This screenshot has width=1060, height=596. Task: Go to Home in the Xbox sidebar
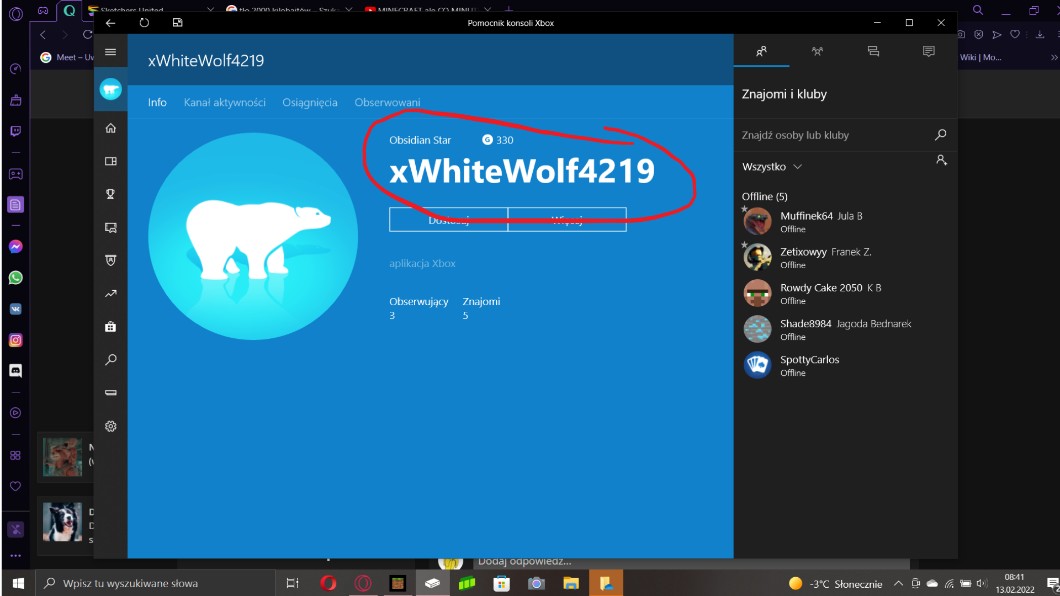[110, 128]
